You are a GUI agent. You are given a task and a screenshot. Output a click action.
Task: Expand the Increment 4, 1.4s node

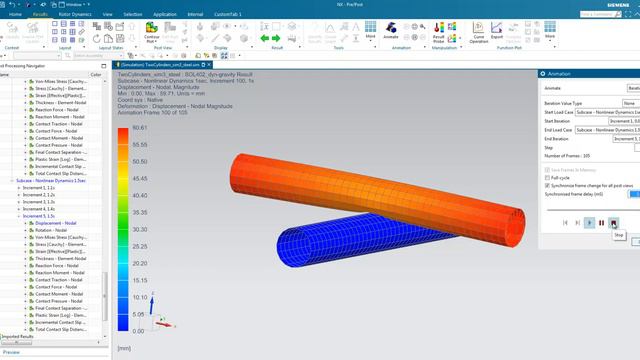pos(18,209)
